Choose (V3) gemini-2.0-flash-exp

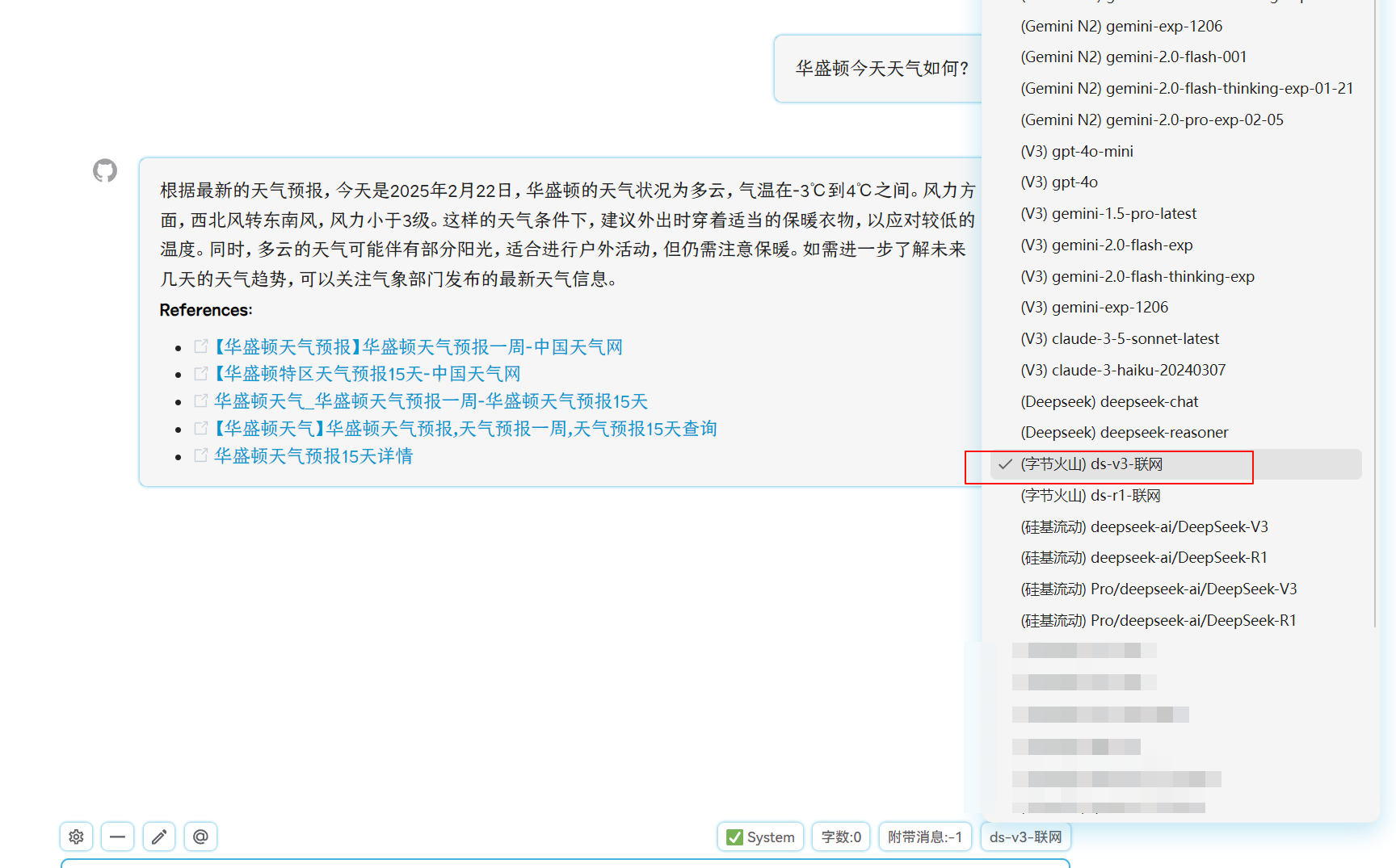coord(1176,245)
